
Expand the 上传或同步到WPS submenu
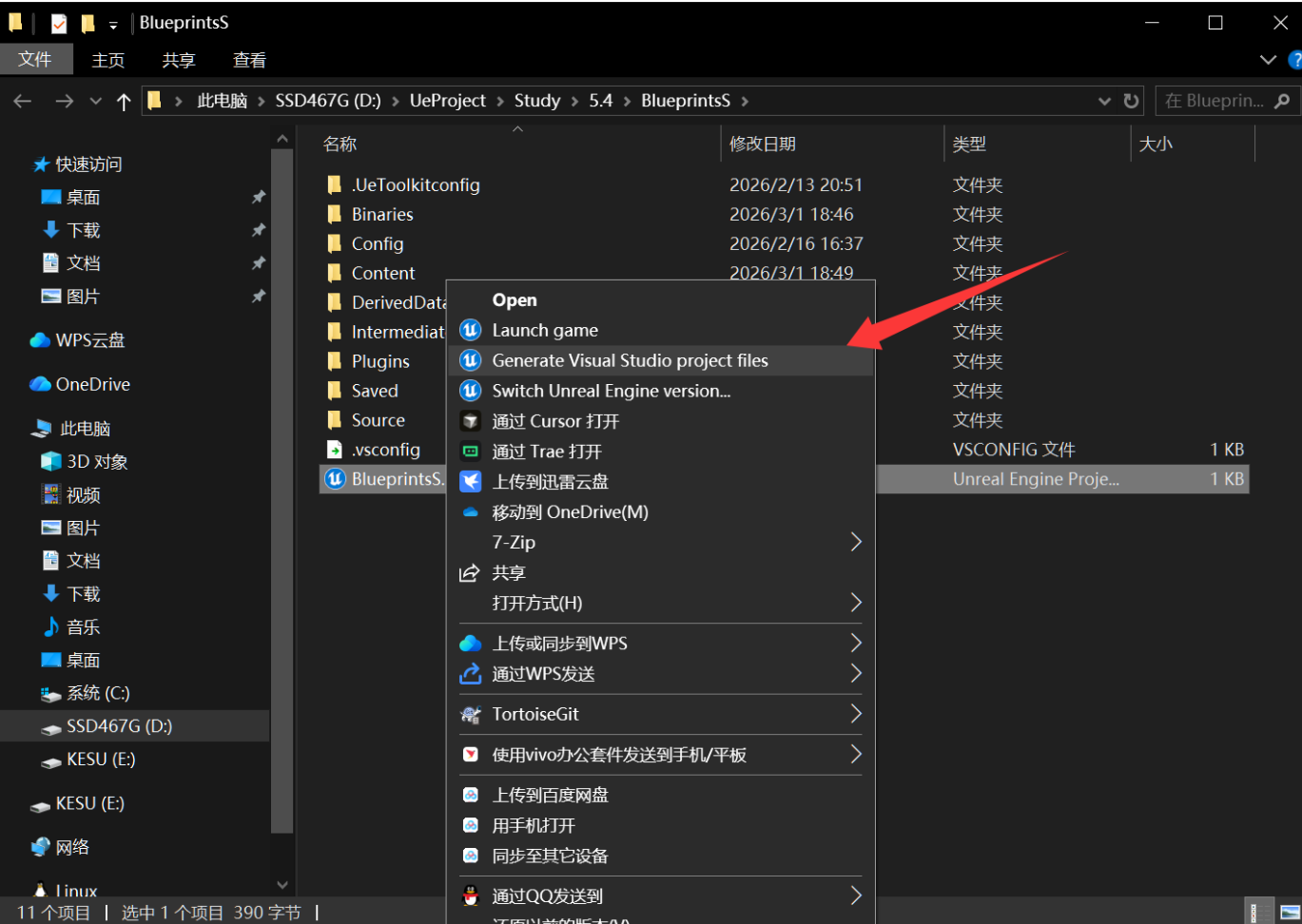point(661,644)
